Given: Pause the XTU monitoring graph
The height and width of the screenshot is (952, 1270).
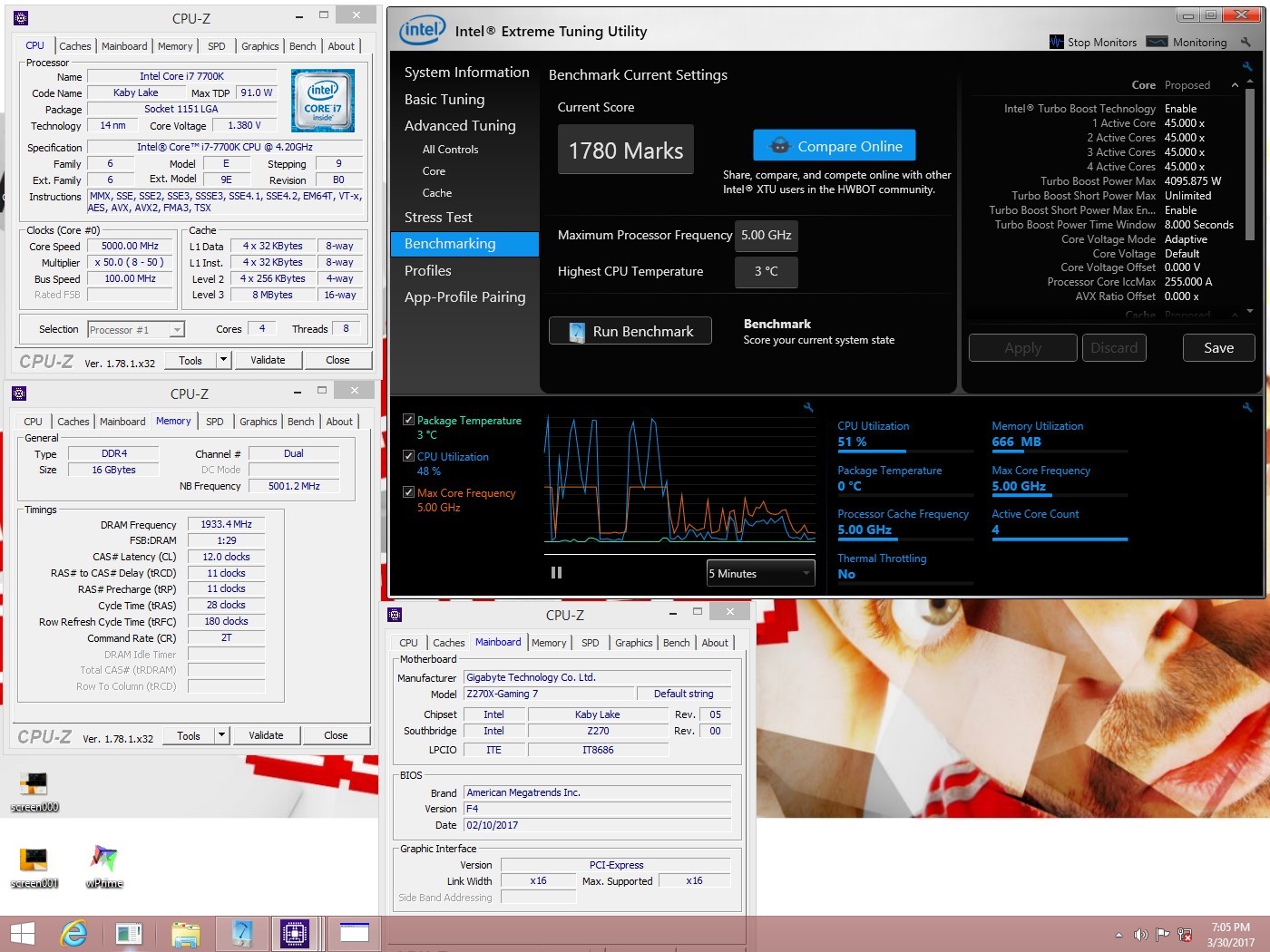Looking at the screenshot, I should 556,572.
